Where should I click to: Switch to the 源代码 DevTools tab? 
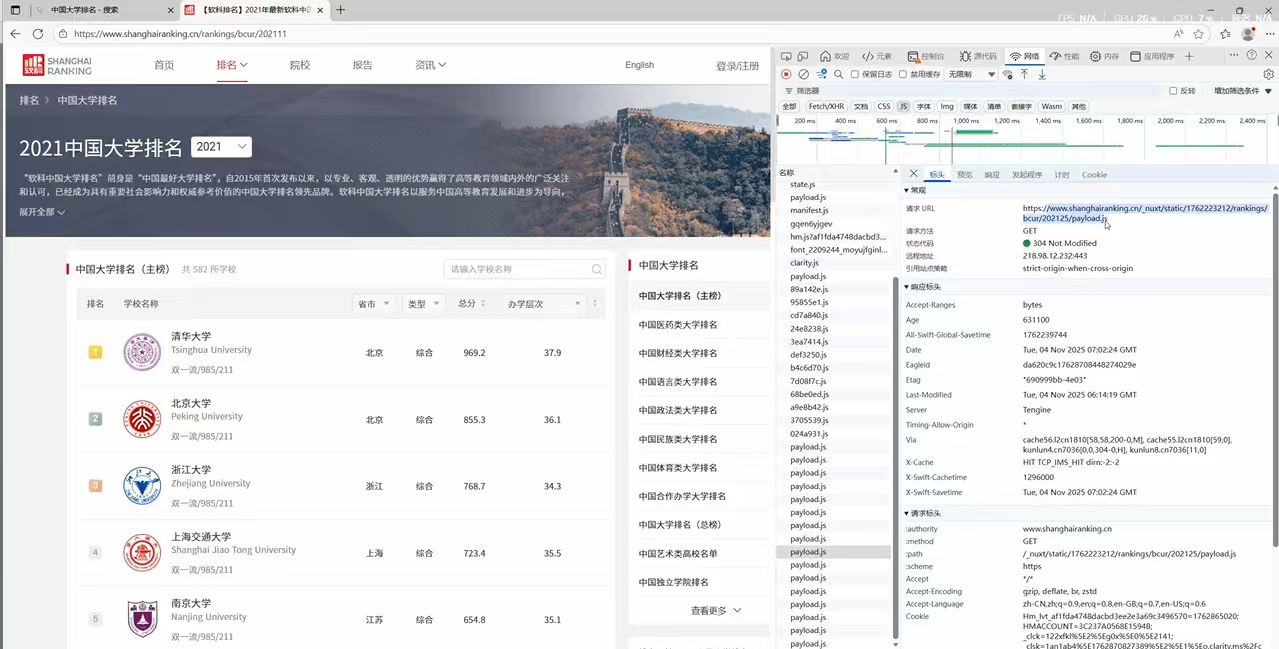[978, 56]
